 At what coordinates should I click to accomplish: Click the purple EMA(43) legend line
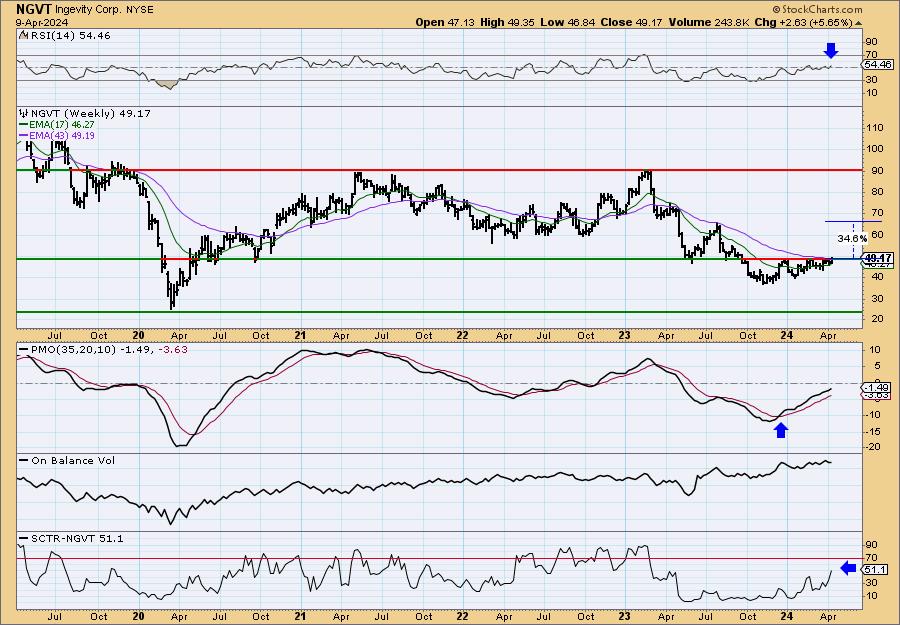point(23,136)
